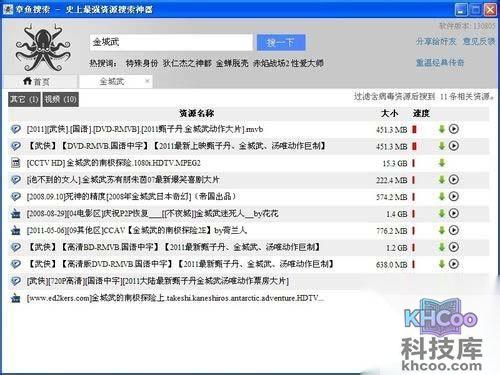Image resolution: width=500 pixels, height=375 pixels.
Task: Click the type icon of 【高清BD-RMVB row
Action: tap(16, 247)
